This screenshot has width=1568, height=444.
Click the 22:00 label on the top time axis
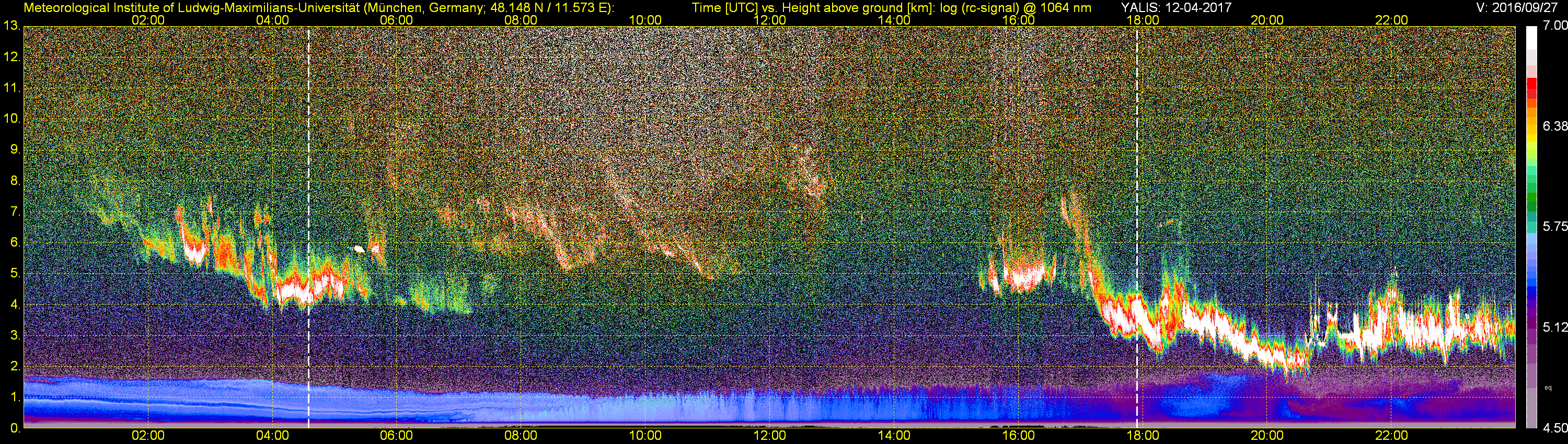(1391, 19)
